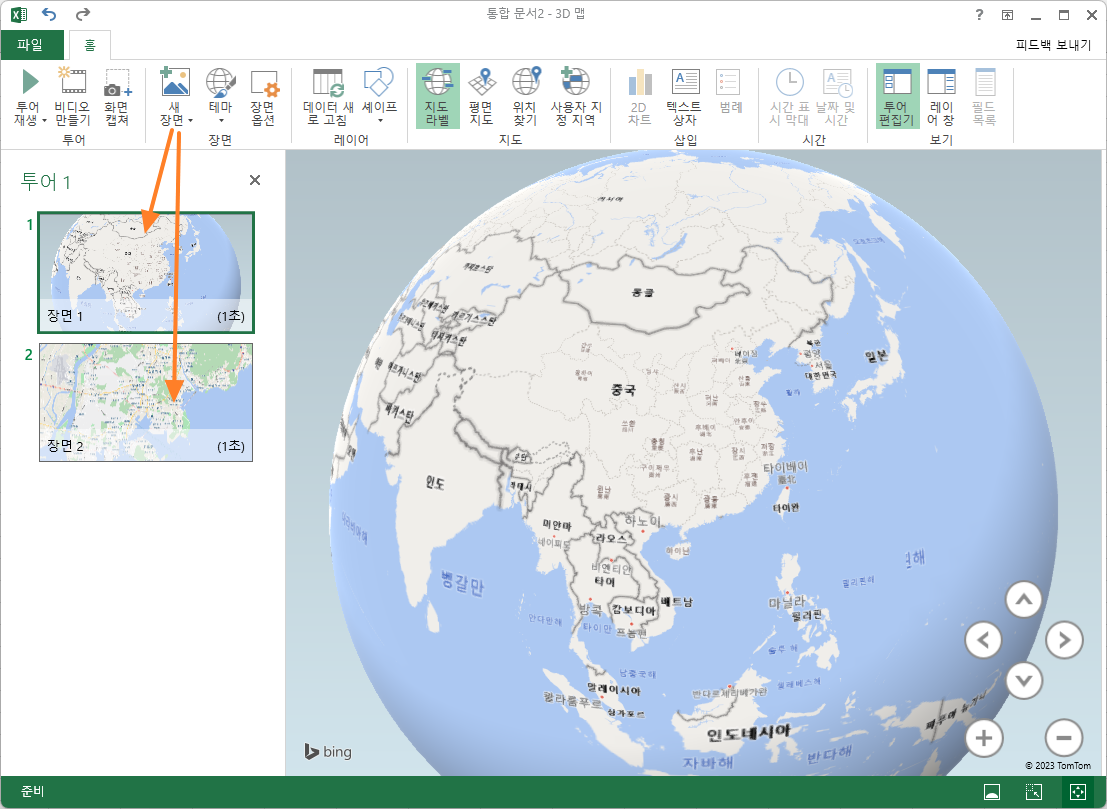Toggle 시간 표시 막대 timeline
Image resolution: width=1107 pixels, height=809 pixels.
coord(789,97)
